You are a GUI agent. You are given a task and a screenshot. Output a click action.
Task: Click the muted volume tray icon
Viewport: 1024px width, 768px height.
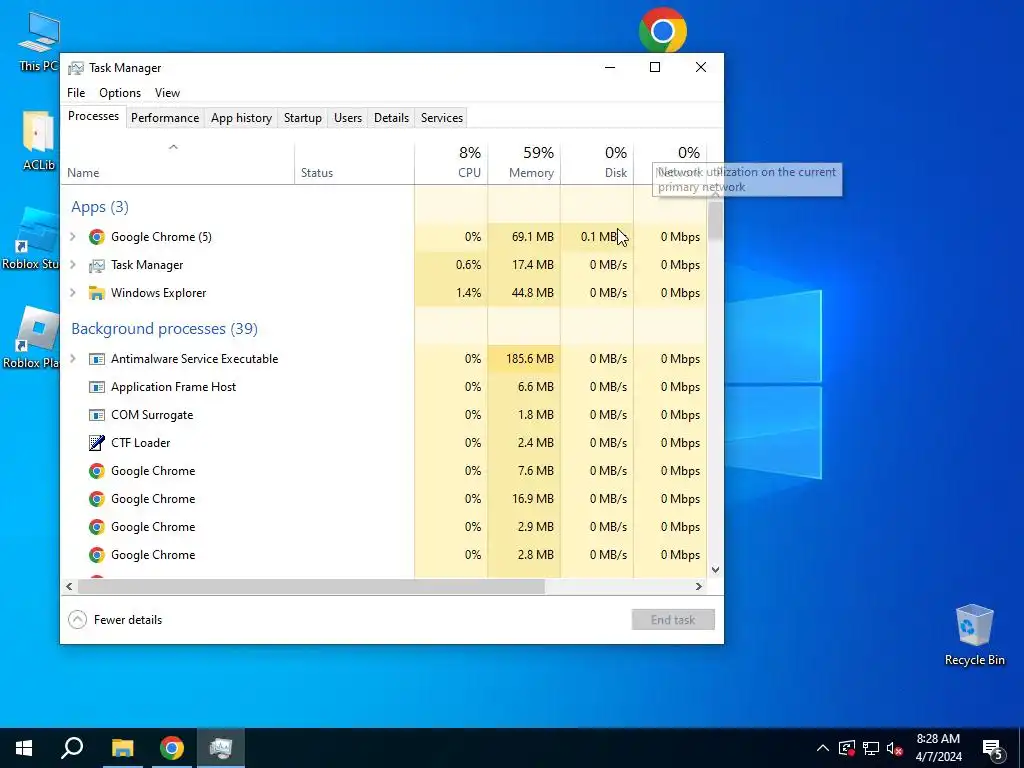tap(895, 748)
